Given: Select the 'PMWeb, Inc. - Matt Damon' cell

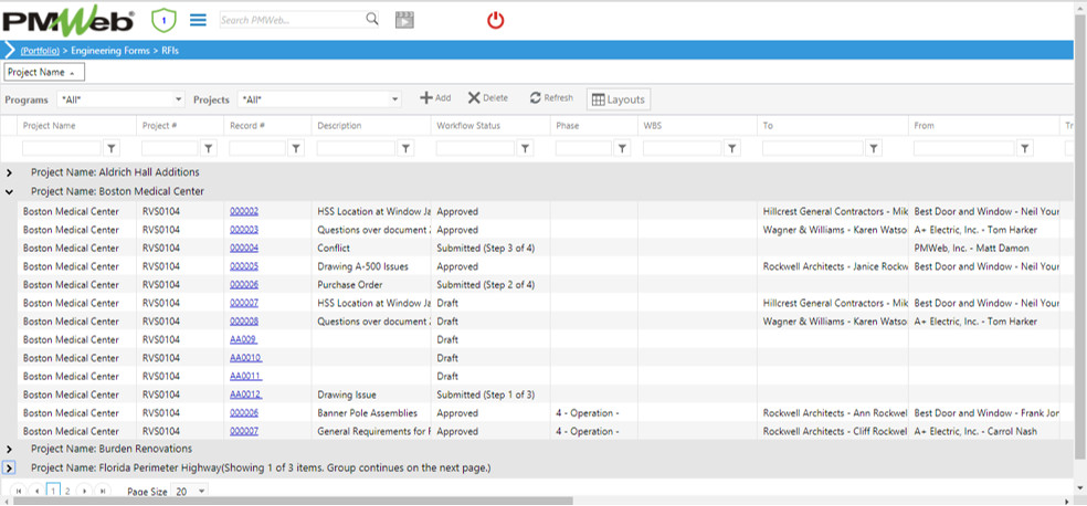Looking at the screenshot, I should 984,248.
